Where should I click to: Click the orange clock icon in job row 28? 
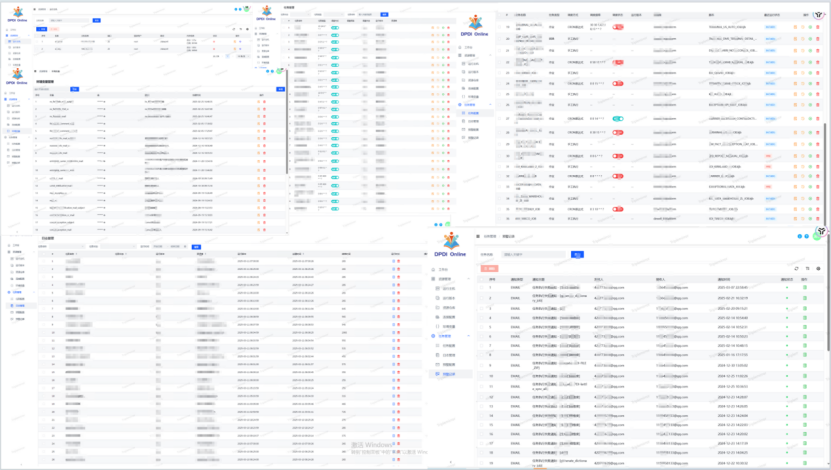click(x=802, y=132)
